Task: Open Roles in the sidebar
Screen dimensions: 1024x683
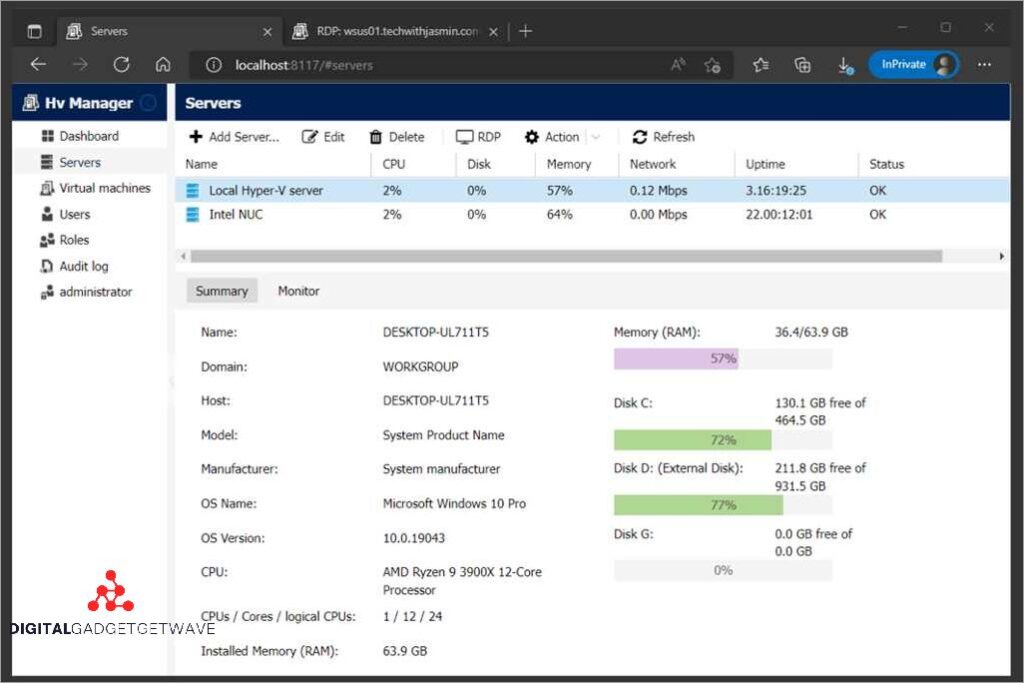Action: click(73, 240)
